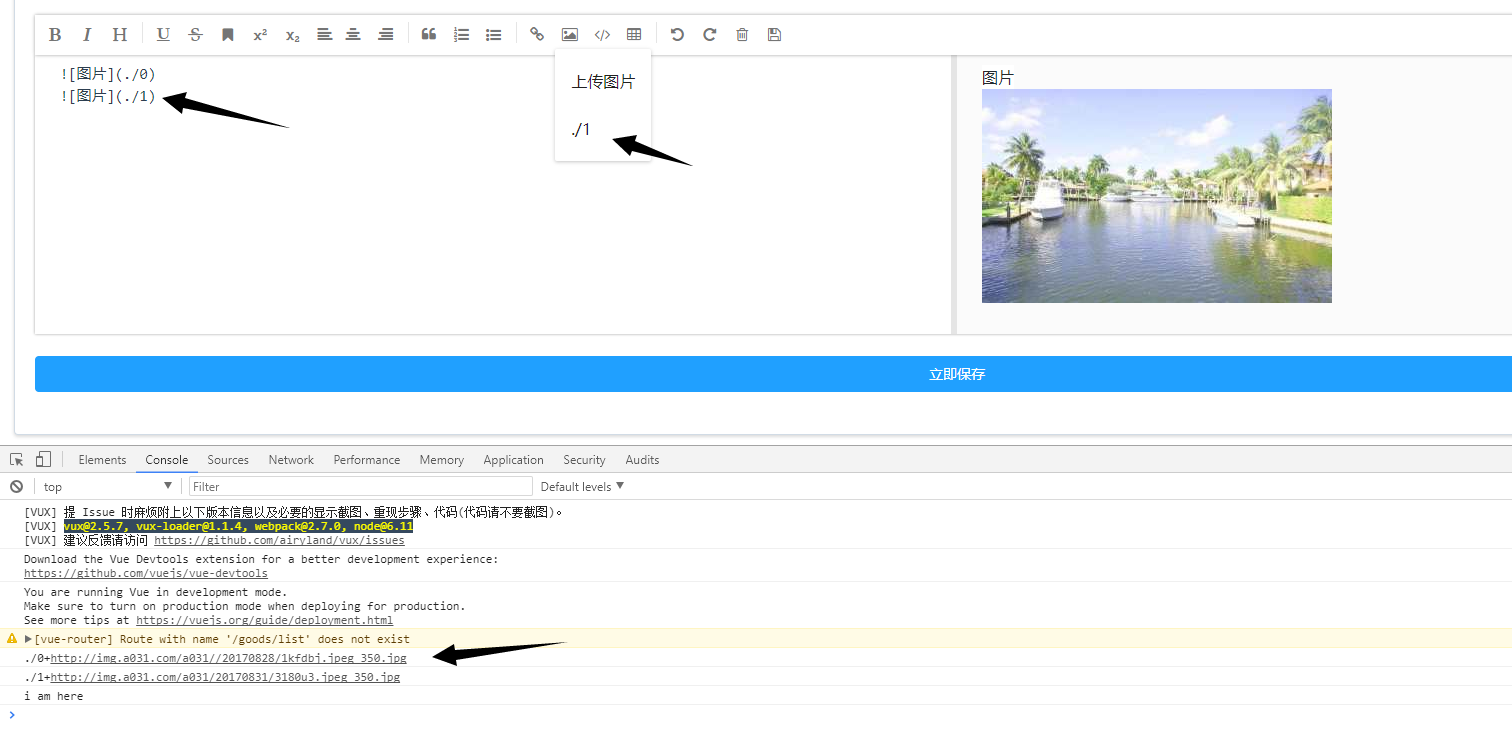Screen dimensions: 1512x729
Task: Click inside the console Filter field
Action: [360, 486]
